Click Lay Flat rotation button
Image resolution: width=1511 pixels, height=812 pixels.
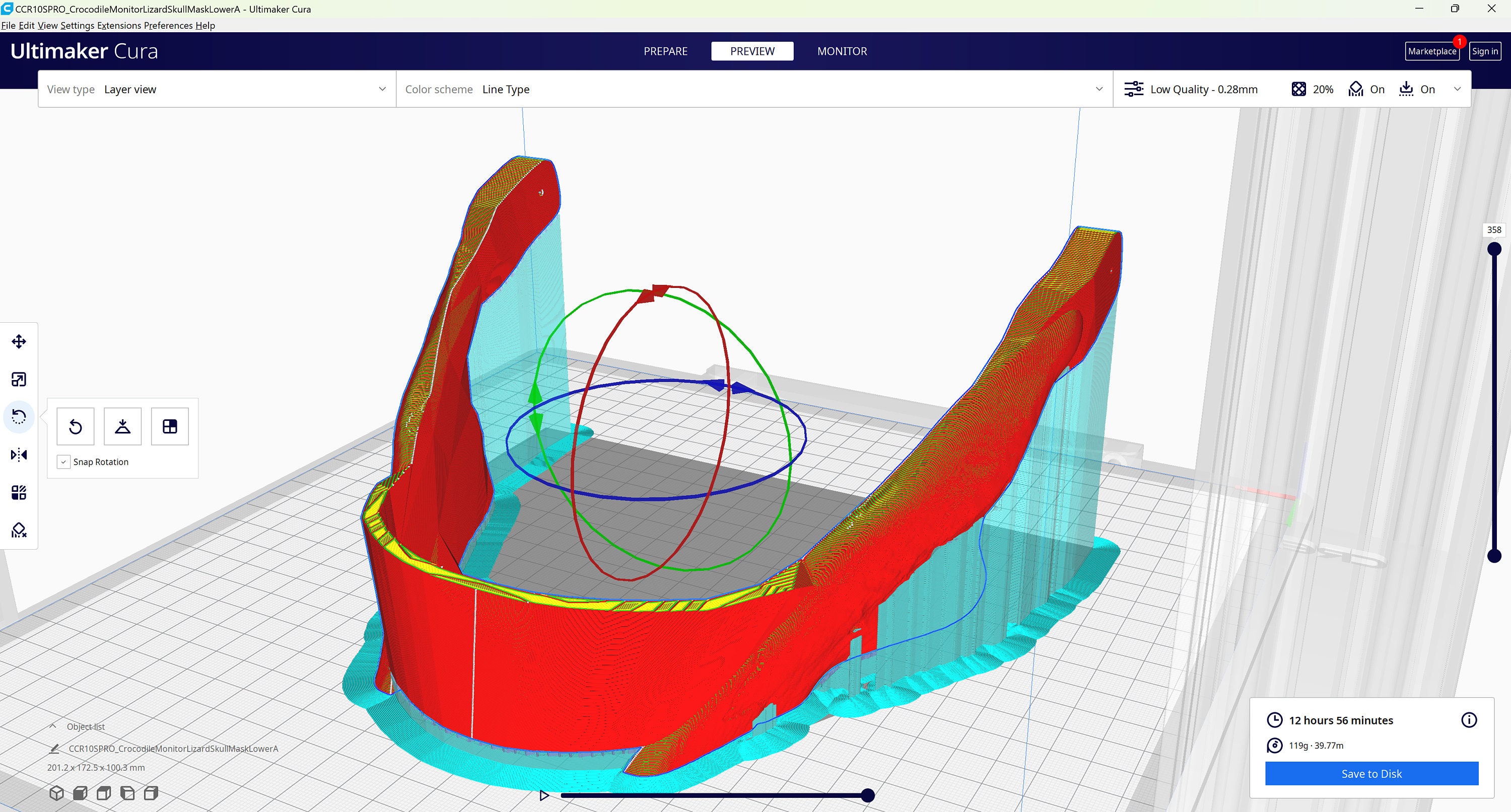122,426
